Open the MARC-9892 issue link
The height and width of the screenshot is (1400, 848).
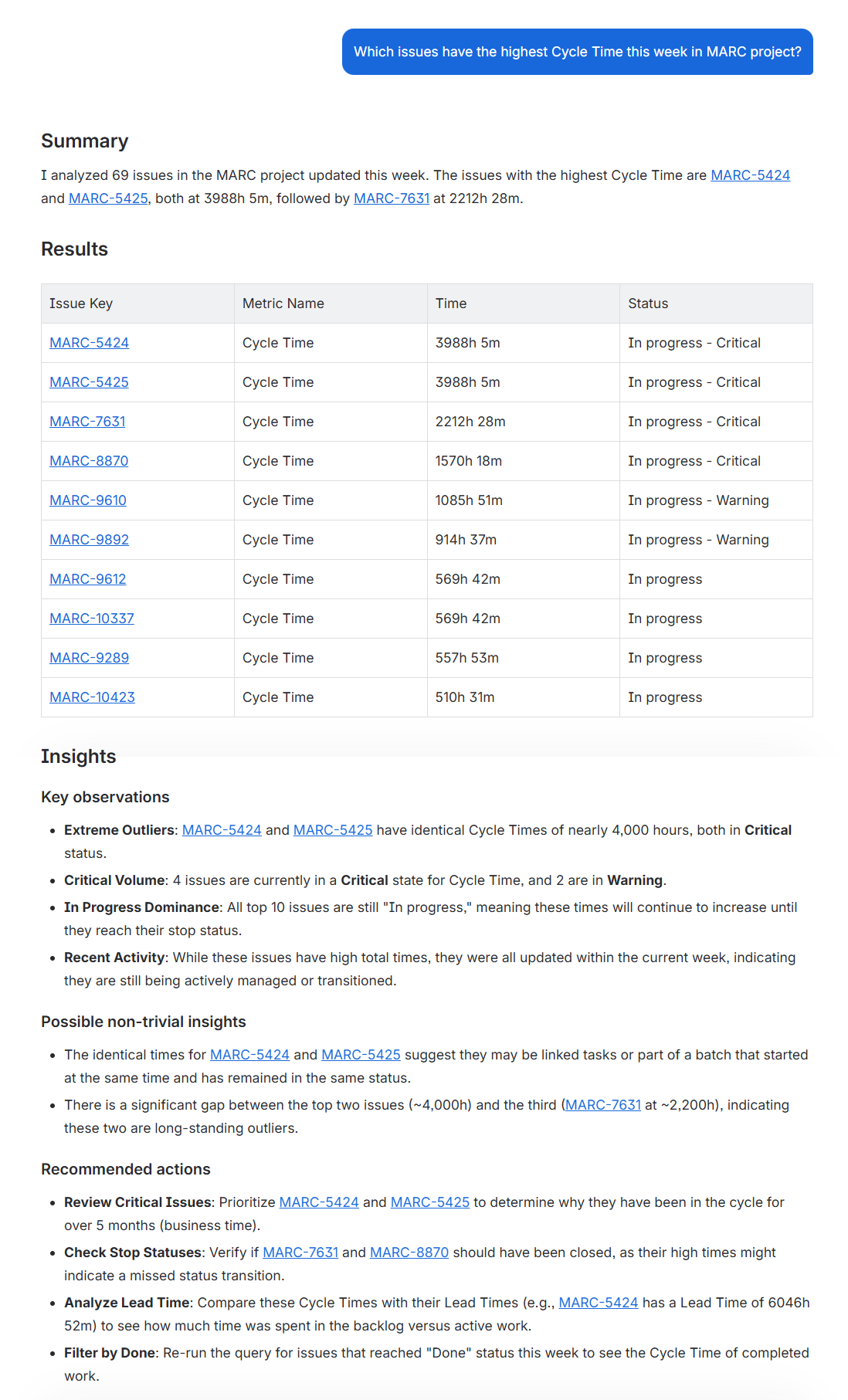click(x=89, y=540)
